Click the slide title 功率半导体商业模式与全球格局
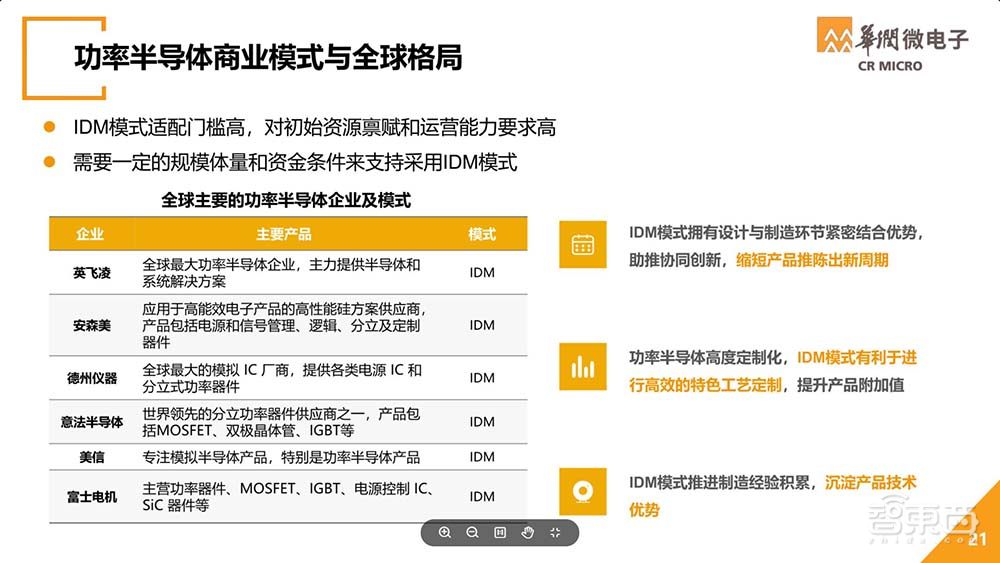The image size is (1000, 563). [268, 57]
